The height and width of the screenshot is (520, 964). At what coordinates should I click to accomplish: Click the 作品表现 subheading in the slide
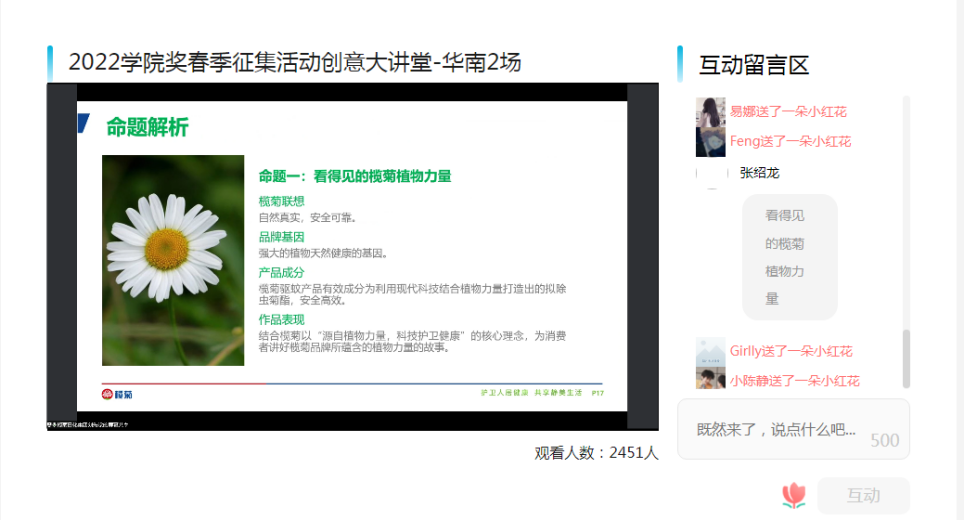282,320
